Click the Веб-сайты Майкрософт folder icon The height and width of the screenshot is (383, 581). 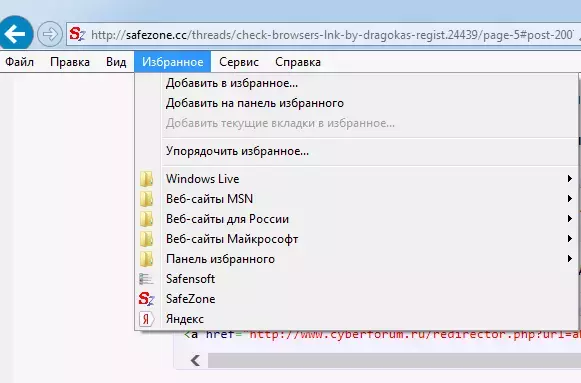(x=146, y=239)
